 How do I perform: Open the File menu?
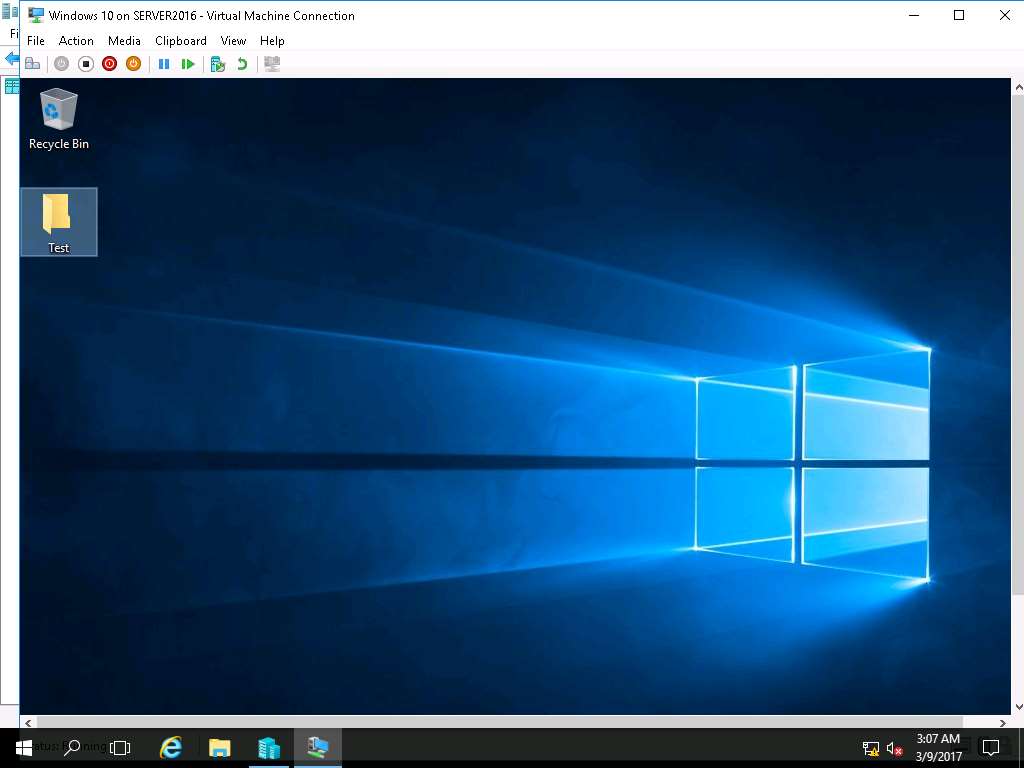tap(36, 40)
